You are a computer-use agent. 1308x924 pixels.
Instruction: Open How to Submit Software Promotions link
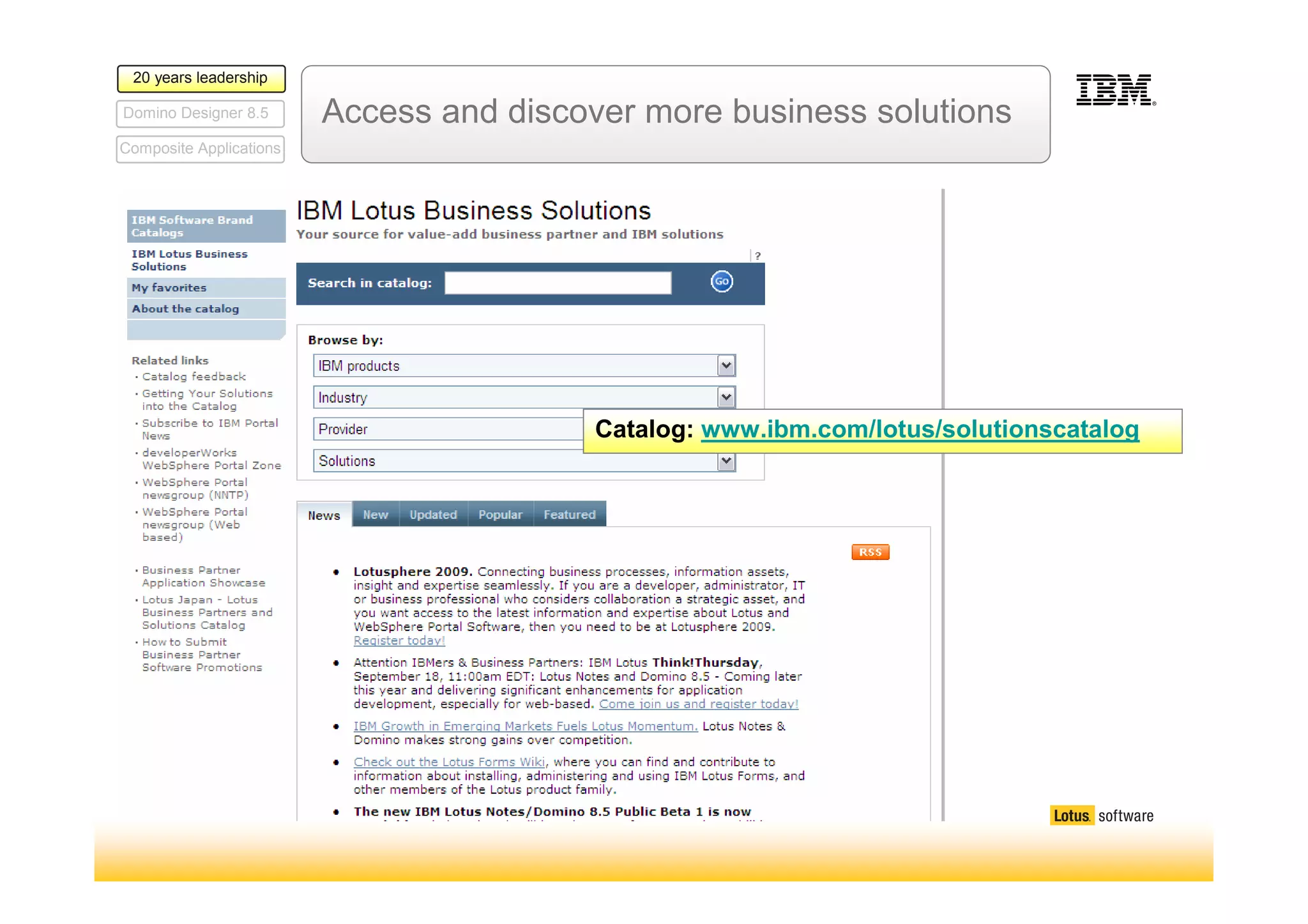(x=202, y=655)
